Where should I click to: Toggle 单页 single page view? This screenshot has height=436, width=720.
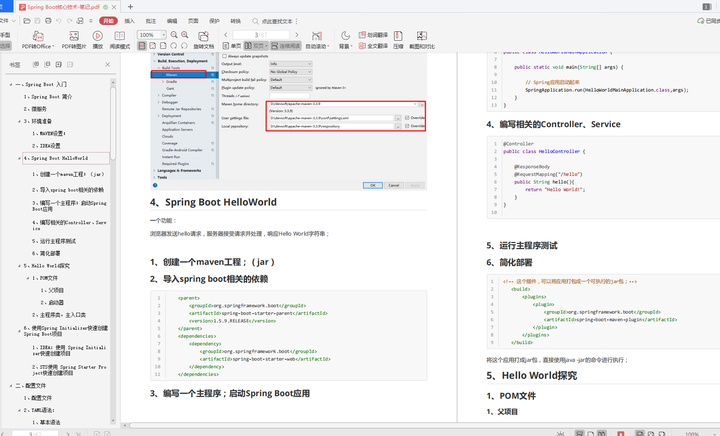[232, 46]
